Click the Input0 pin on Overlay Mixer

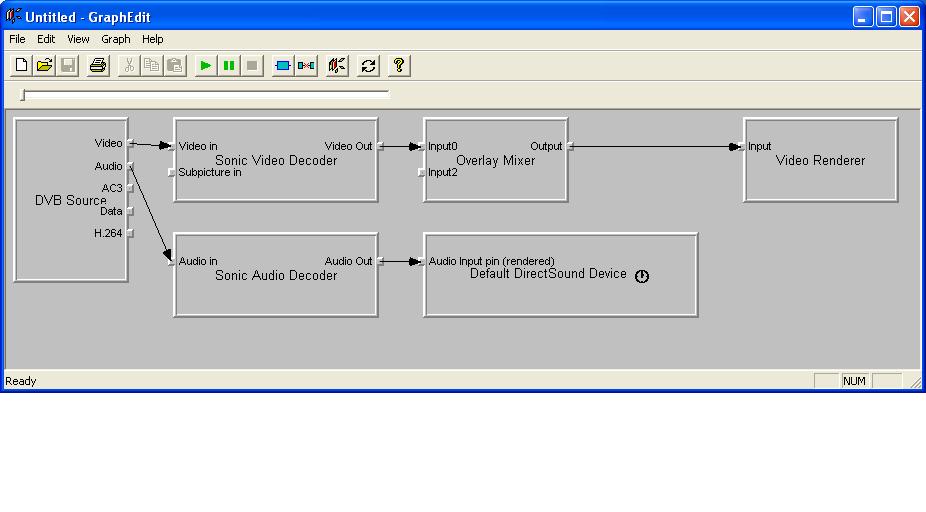421,146
